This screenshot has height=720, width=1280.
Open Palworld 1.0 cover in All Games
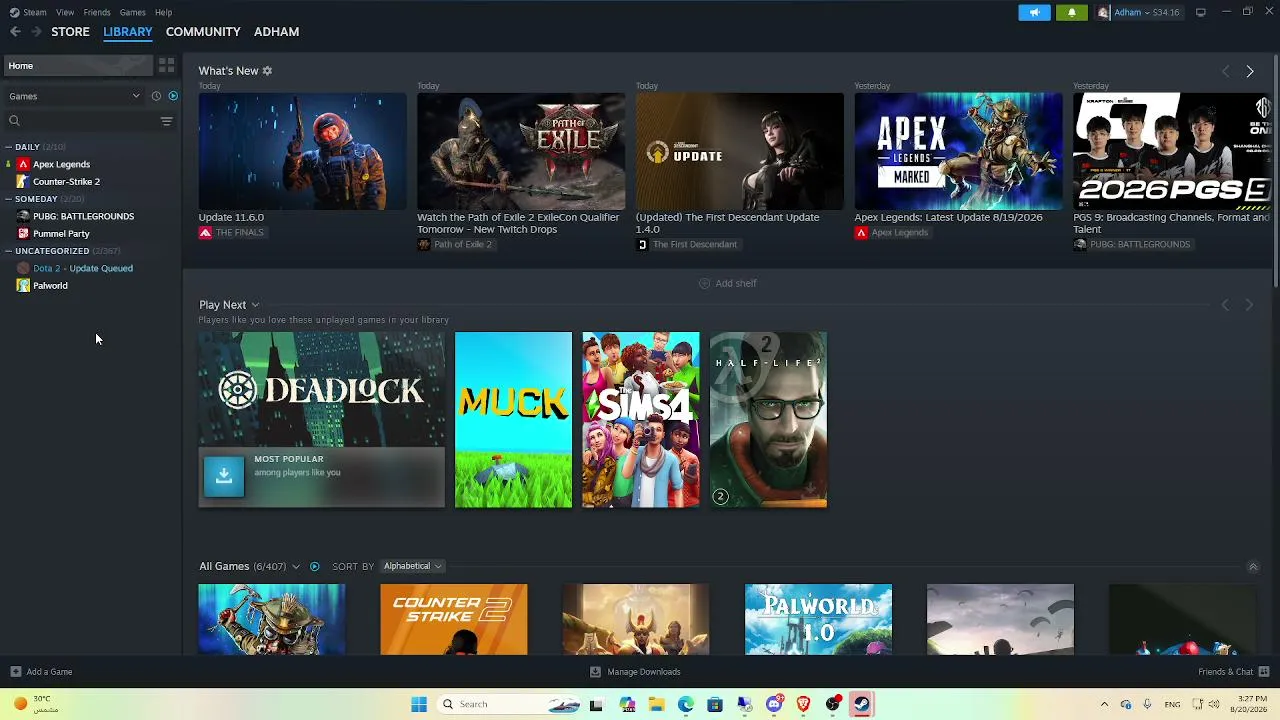pos(818,620)
